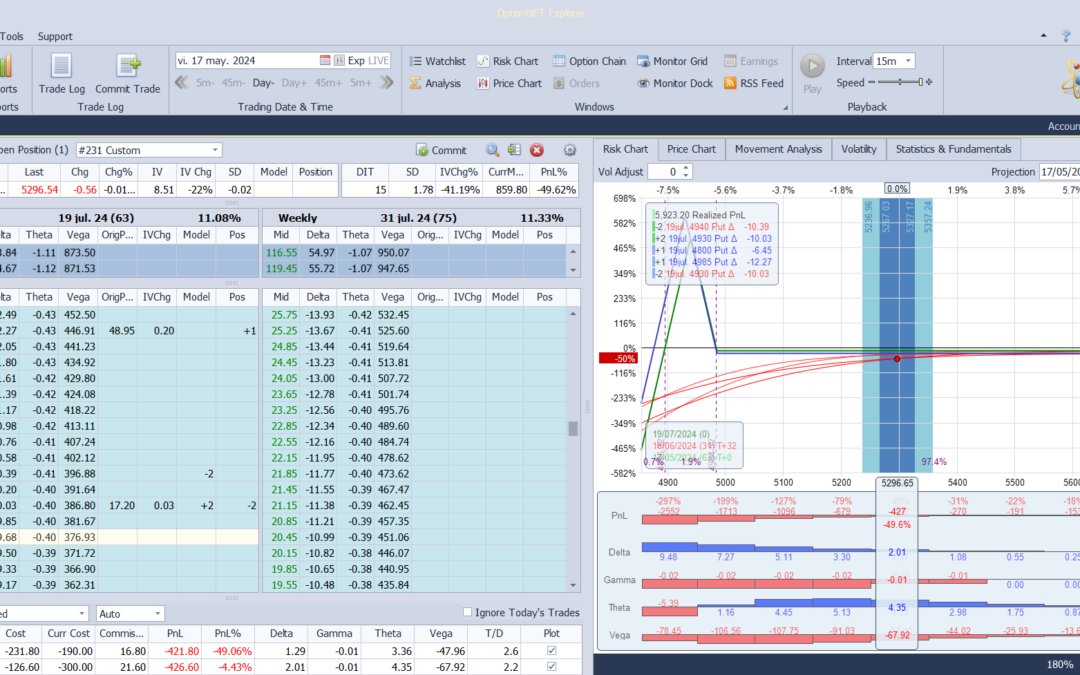Switch to the Statistics & Fundamentals tab
Screen dimensions: 1080x675
point(953,149)
